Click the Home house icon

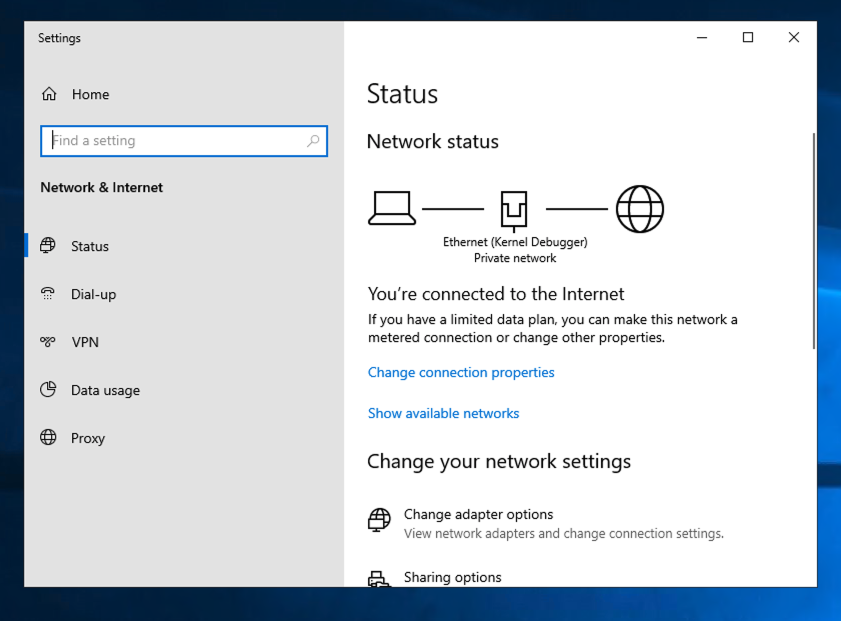click(49, 94)
